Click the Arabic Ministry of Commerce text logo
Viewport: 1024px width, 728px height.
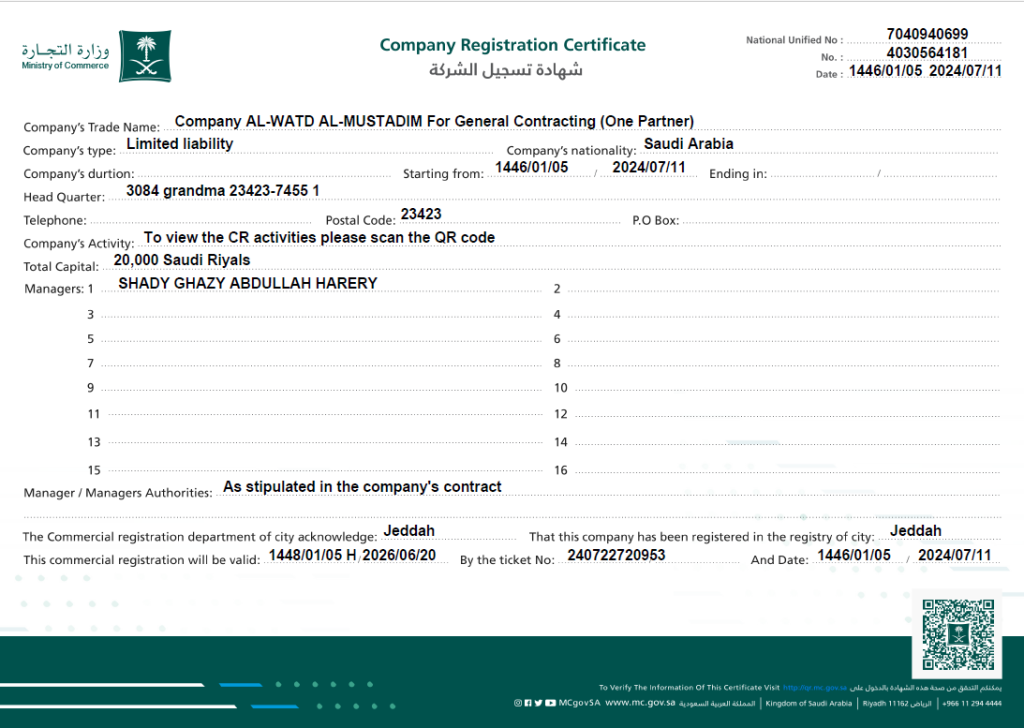(66, 50)
